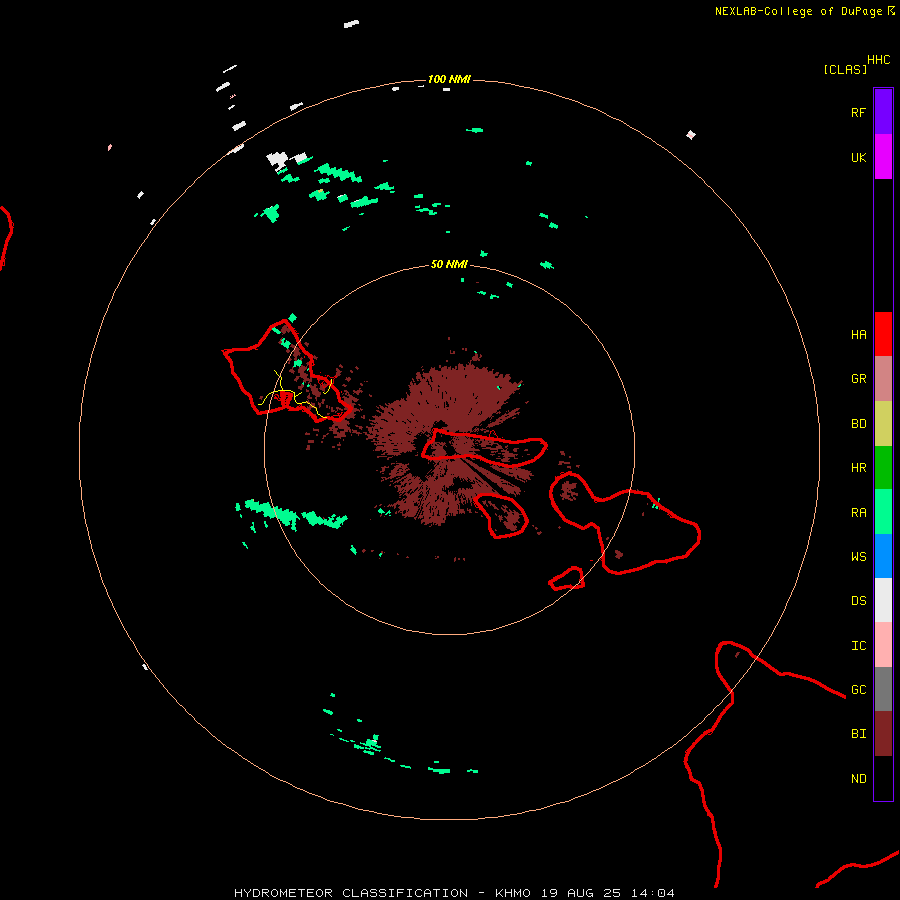
Task: Click the BI brown legend swatch
Action: (x=883, y=734)
